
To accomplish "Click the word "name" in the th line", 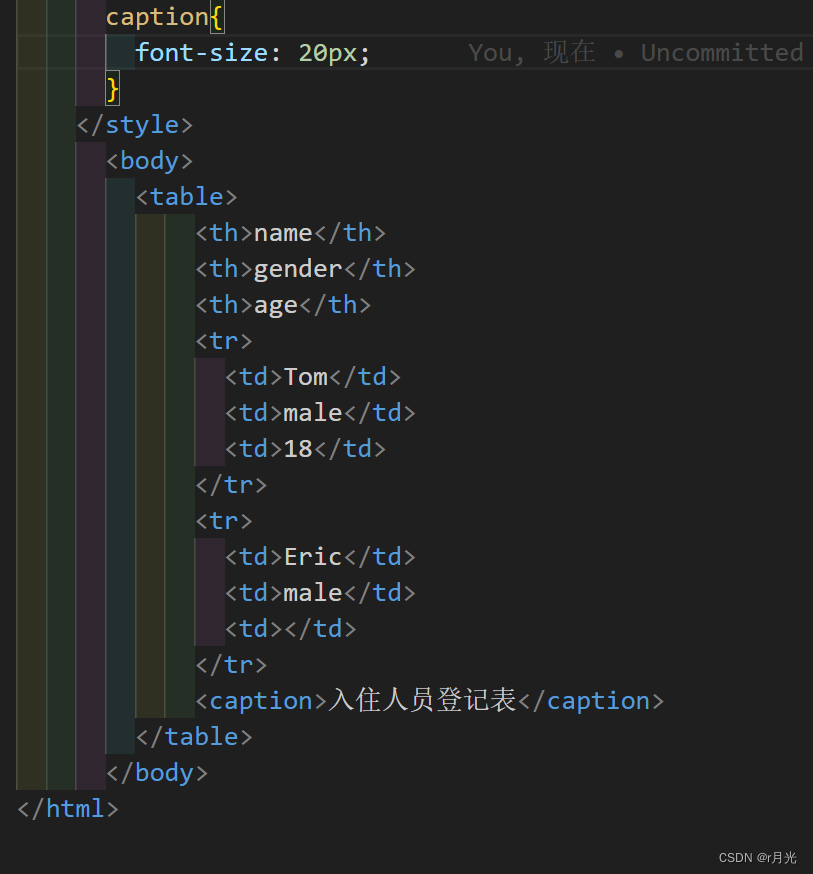I will (x=283, y=233).
